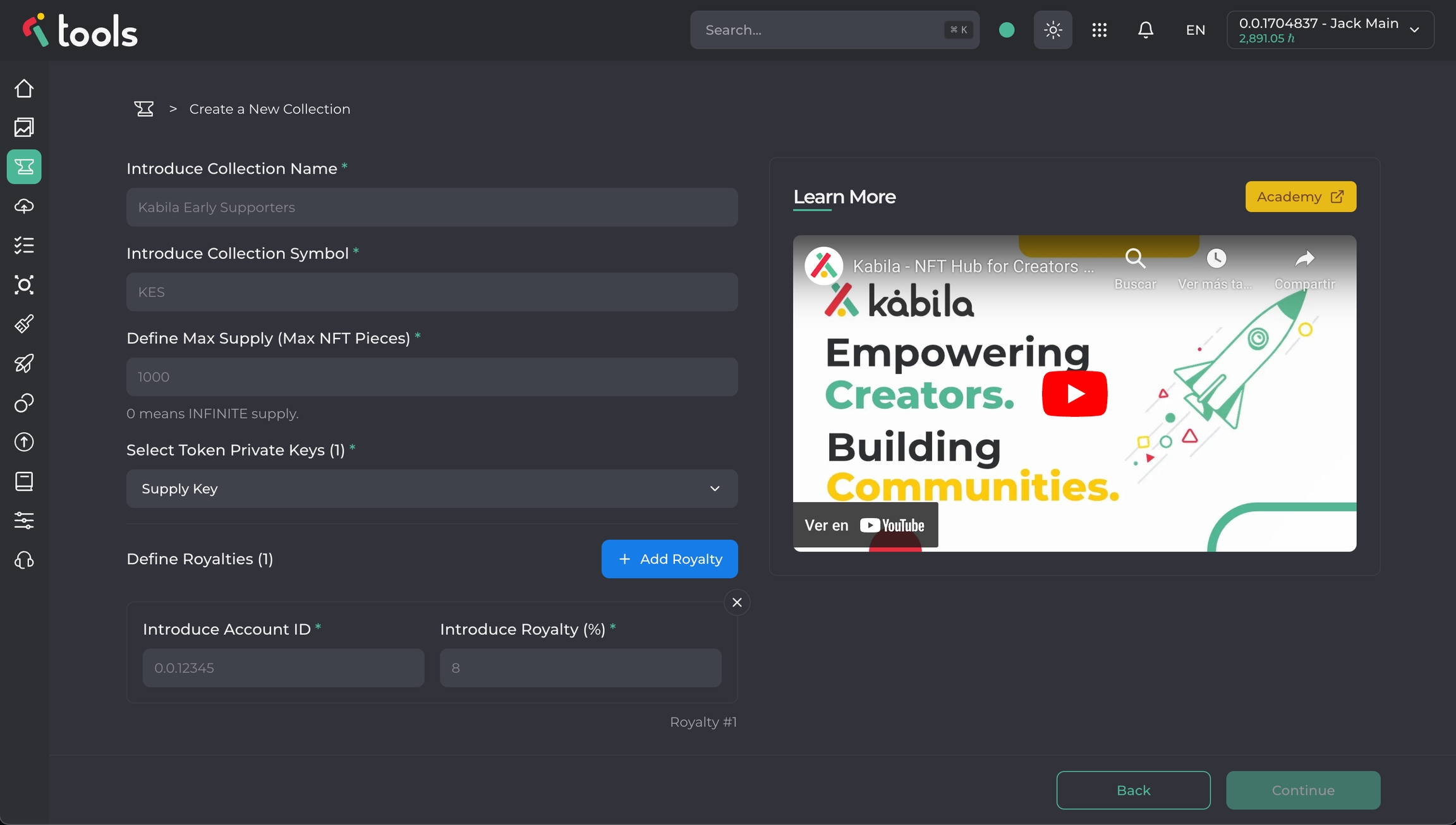Viewport: 1456px width, 825px height.
Task: Open the headset support sidebar icon
Action: click(x=24, y=560)
